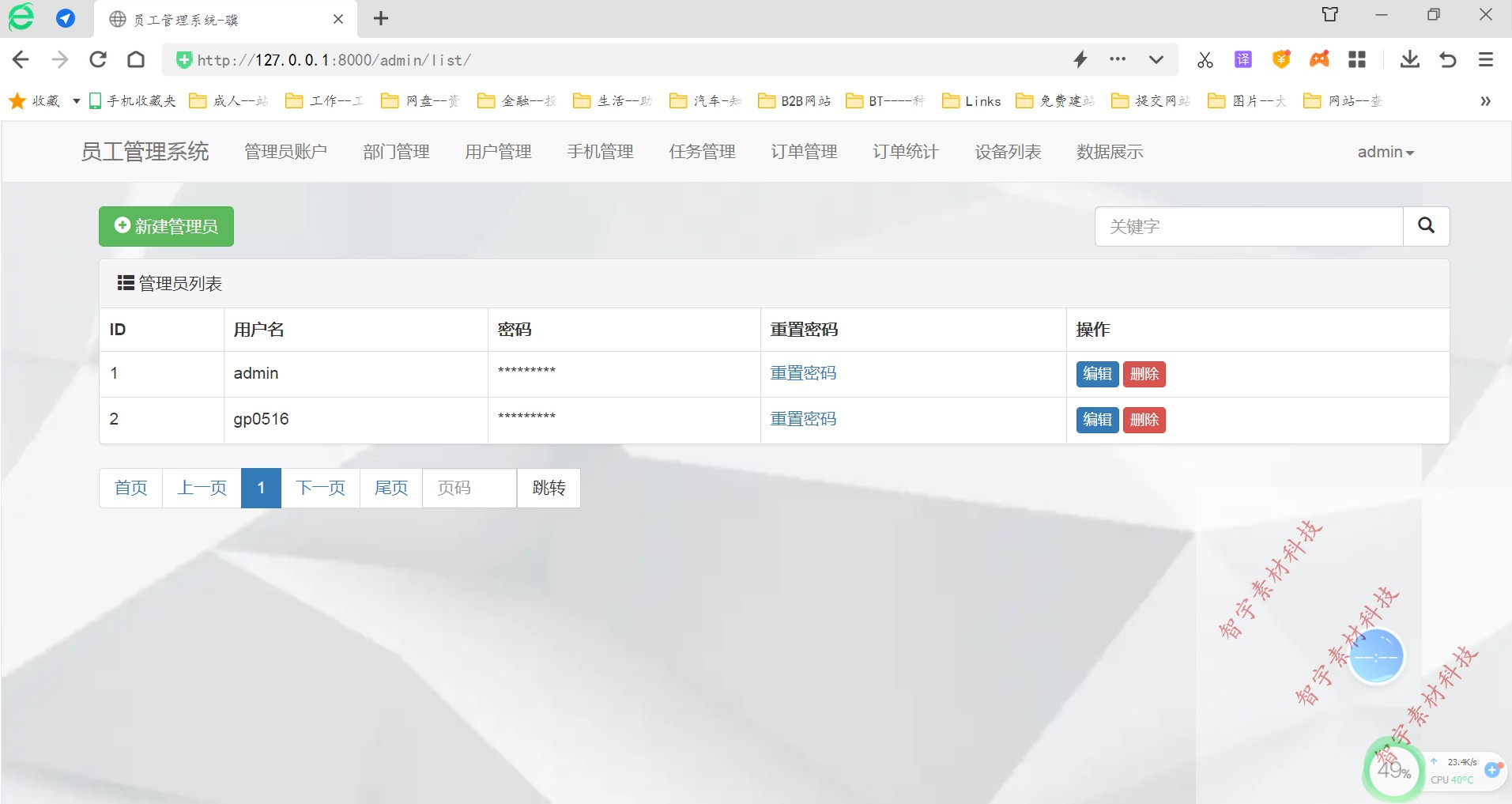Switch to the 订单统计 menu item

(x=904, y=152)
